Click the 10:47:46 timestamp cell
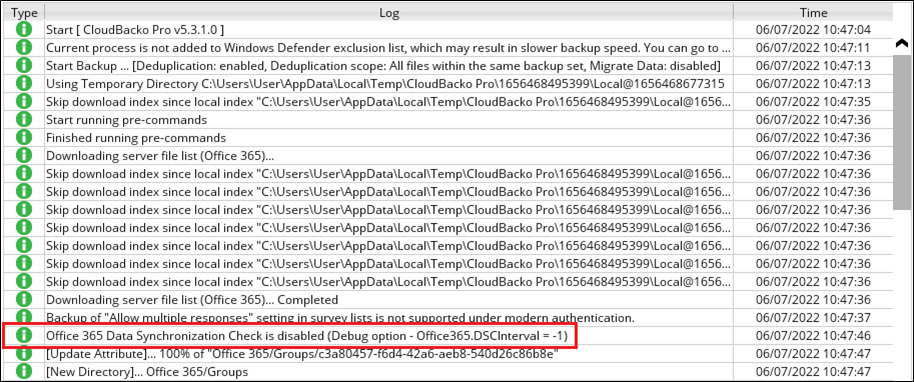Screen dimensions: 914x382 [813, 335]
